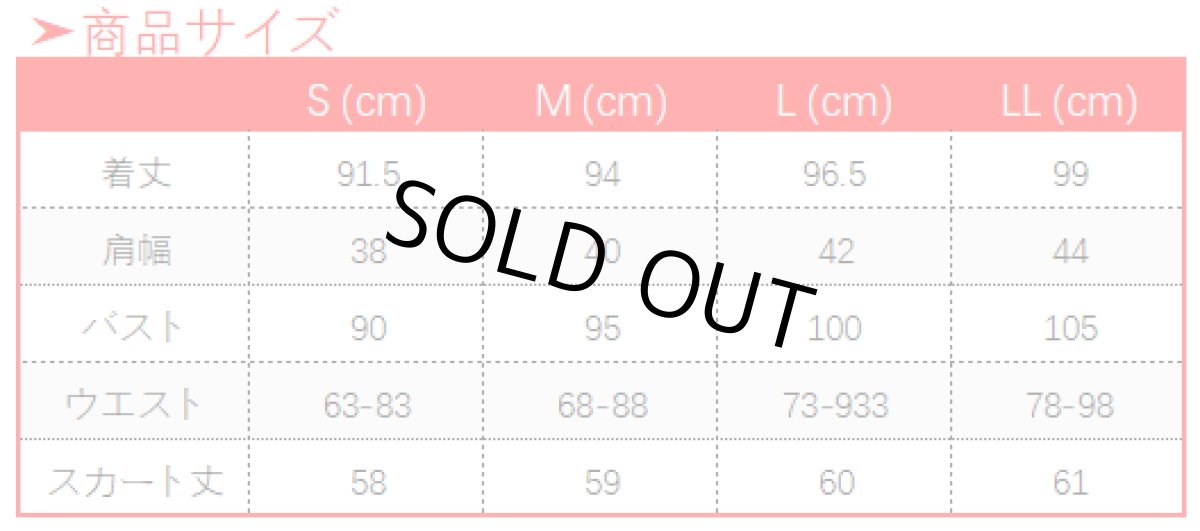
Task: Select the M (cm) column header
Action: pos(600,102)
